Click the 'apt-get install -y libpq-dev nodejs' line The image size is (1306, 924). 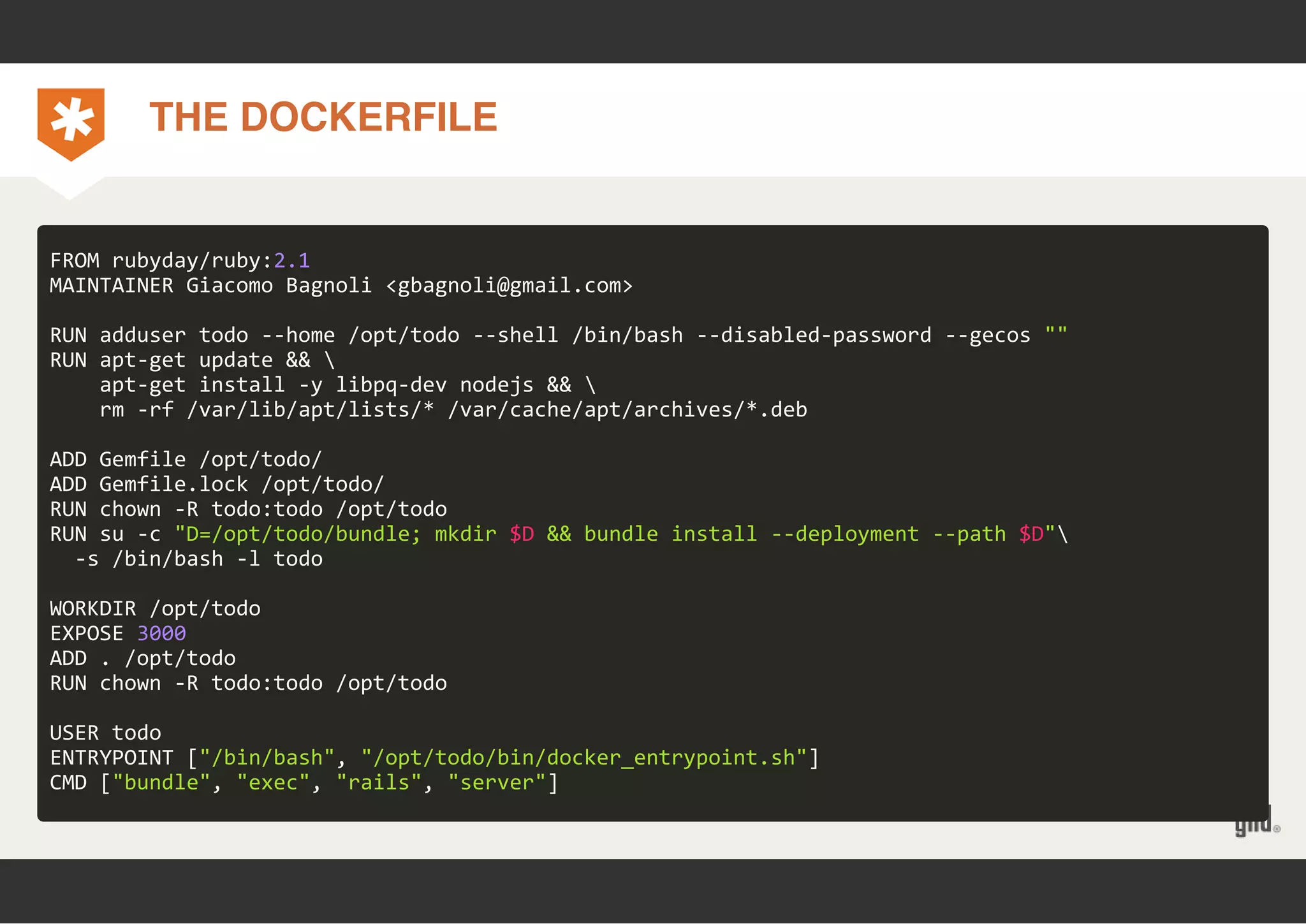pyautogui.click(x=348, y=385)
